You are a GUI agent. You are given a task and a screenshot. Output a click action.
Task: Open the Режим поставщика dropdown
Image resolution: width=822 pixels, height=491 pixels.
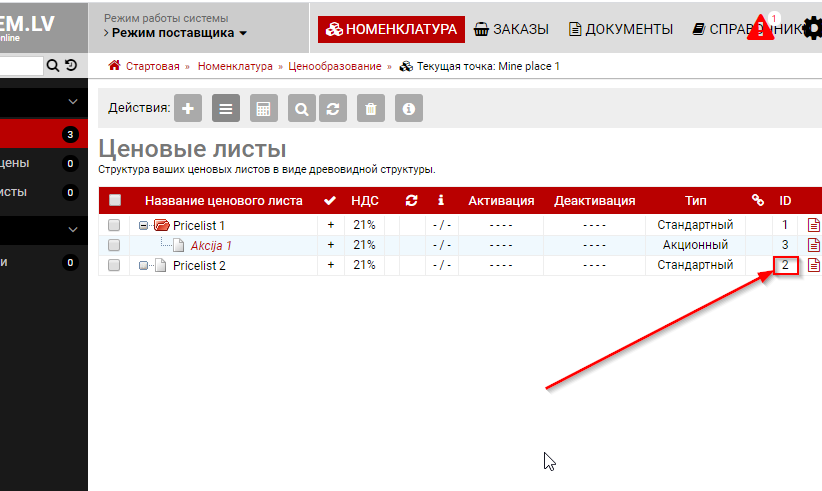[179, 33]
